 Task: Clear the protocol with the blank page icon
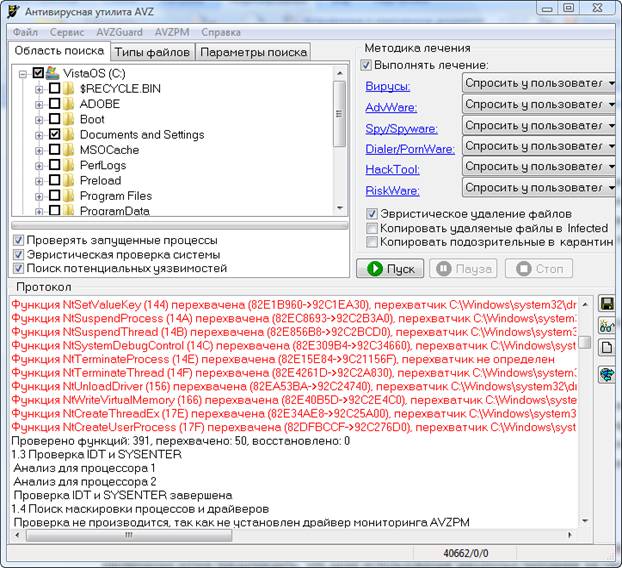(x=606, y=348)
